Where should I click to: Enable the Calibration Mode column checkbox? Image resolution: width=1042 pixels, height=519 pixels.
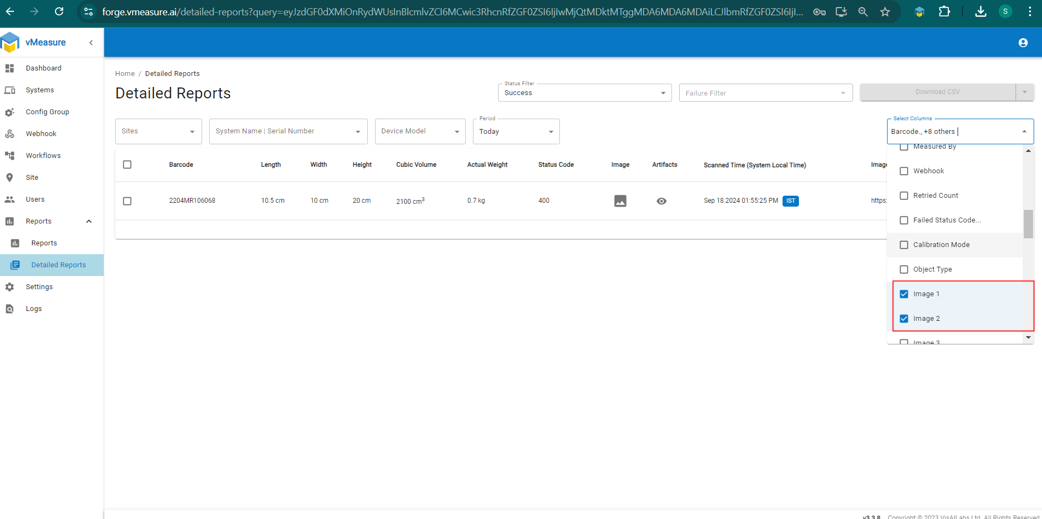click(904, 245)
